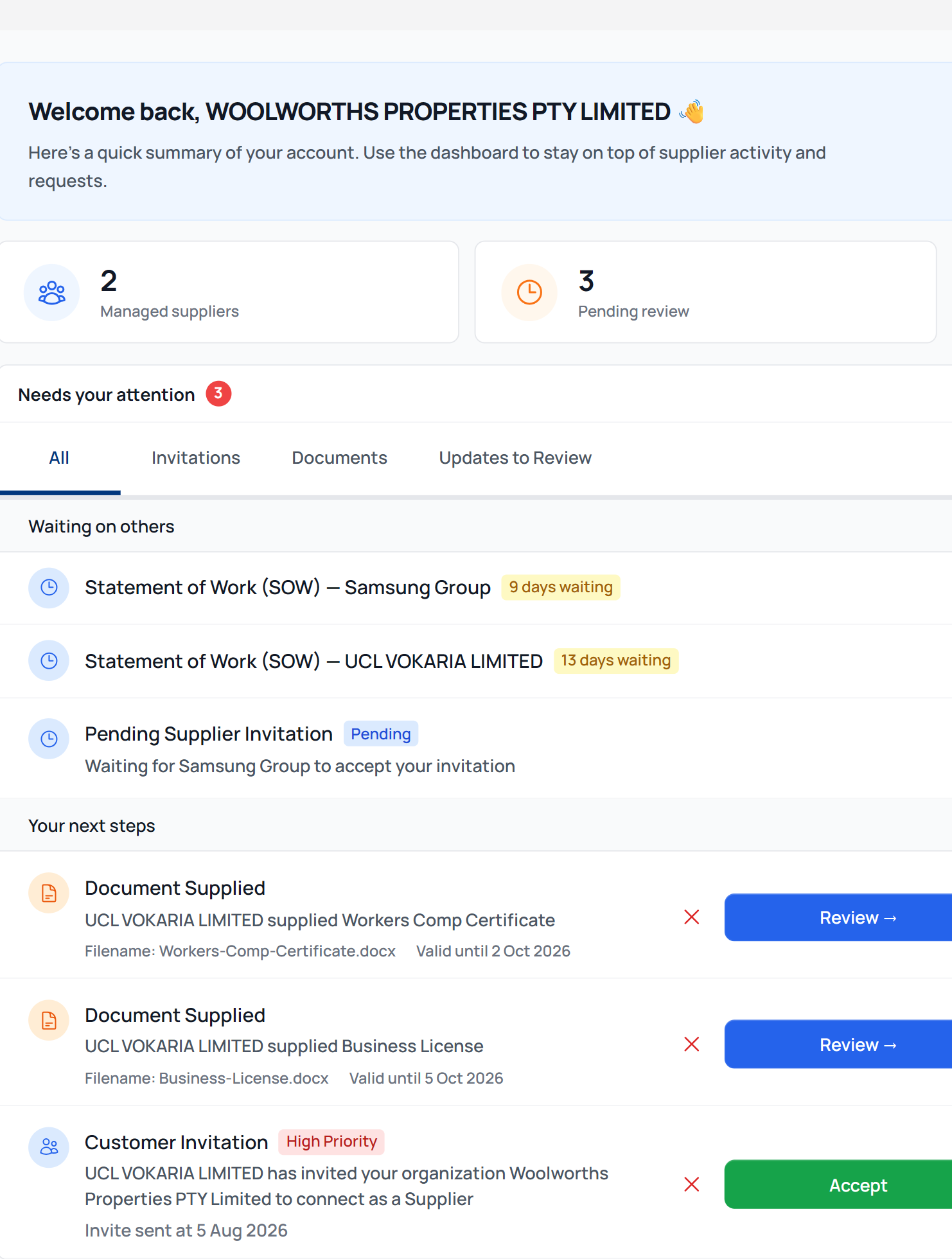Dismiss the Workers Comp Certificate item
Screen dimensions: 952x1259
[692, 917]
